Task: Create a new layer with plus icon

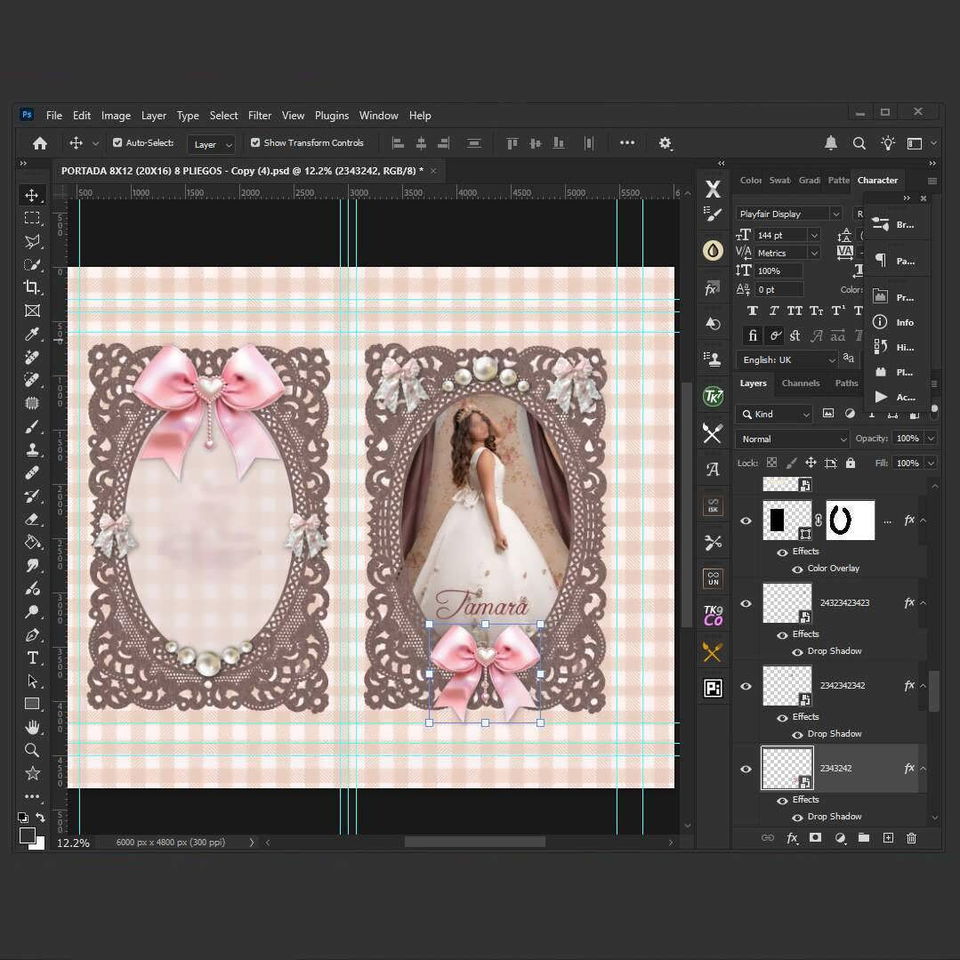Action: click(x=888, y=838)
